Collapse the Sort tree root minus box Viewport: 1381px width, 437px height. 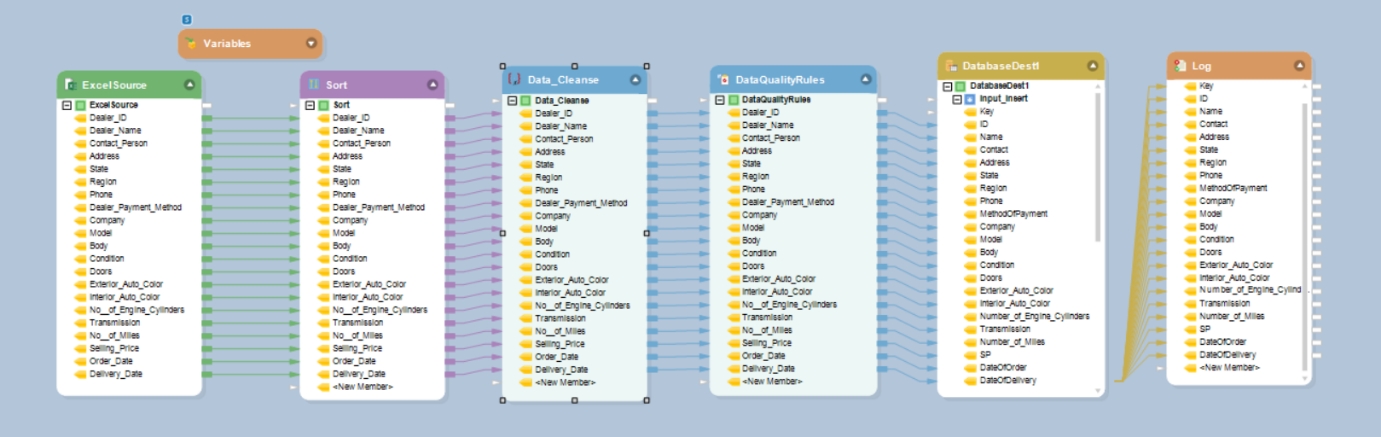pos(310,104)
